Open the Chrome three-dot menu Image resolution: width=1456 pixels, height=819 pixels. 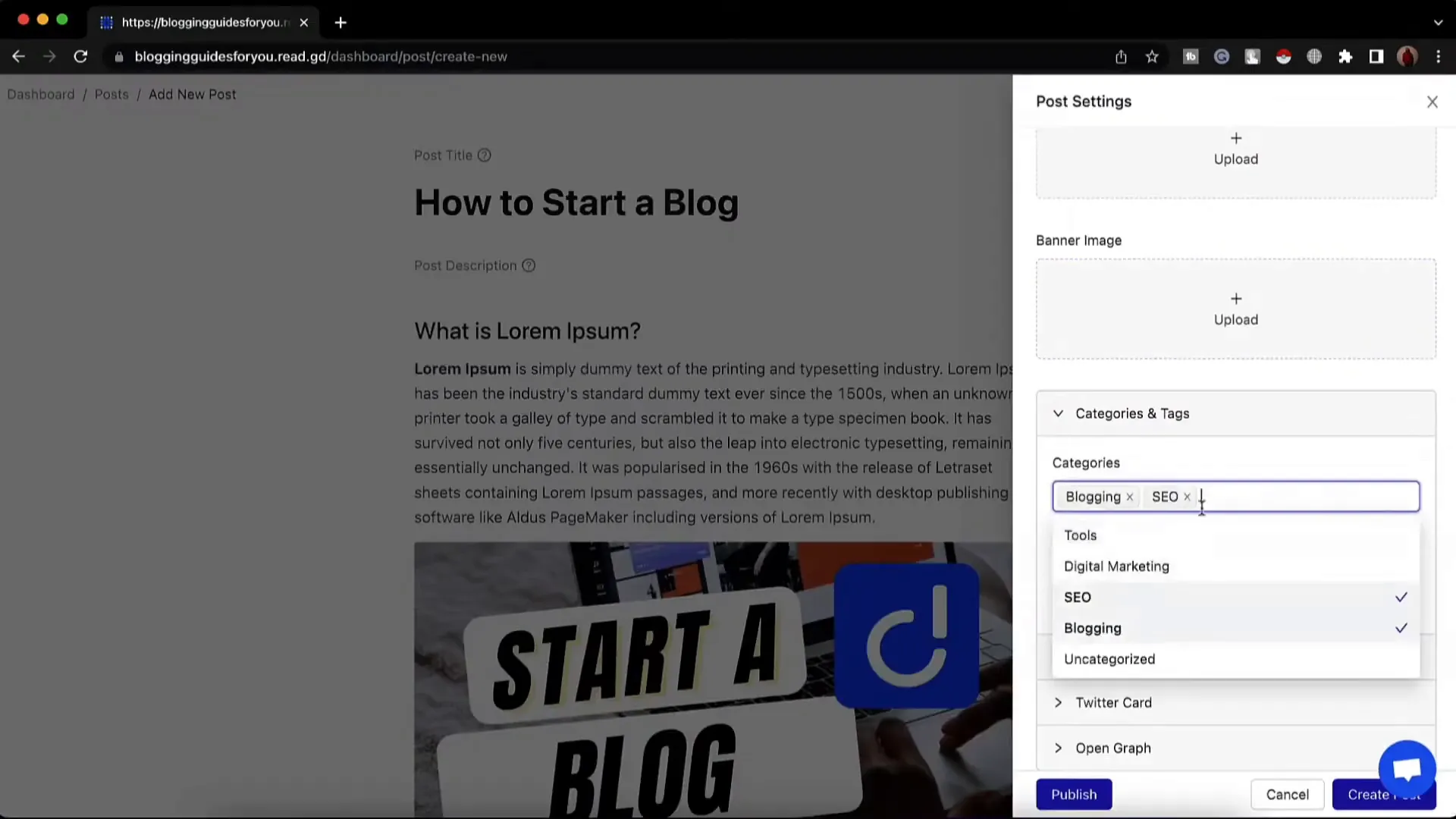(x=1439, y=57)
